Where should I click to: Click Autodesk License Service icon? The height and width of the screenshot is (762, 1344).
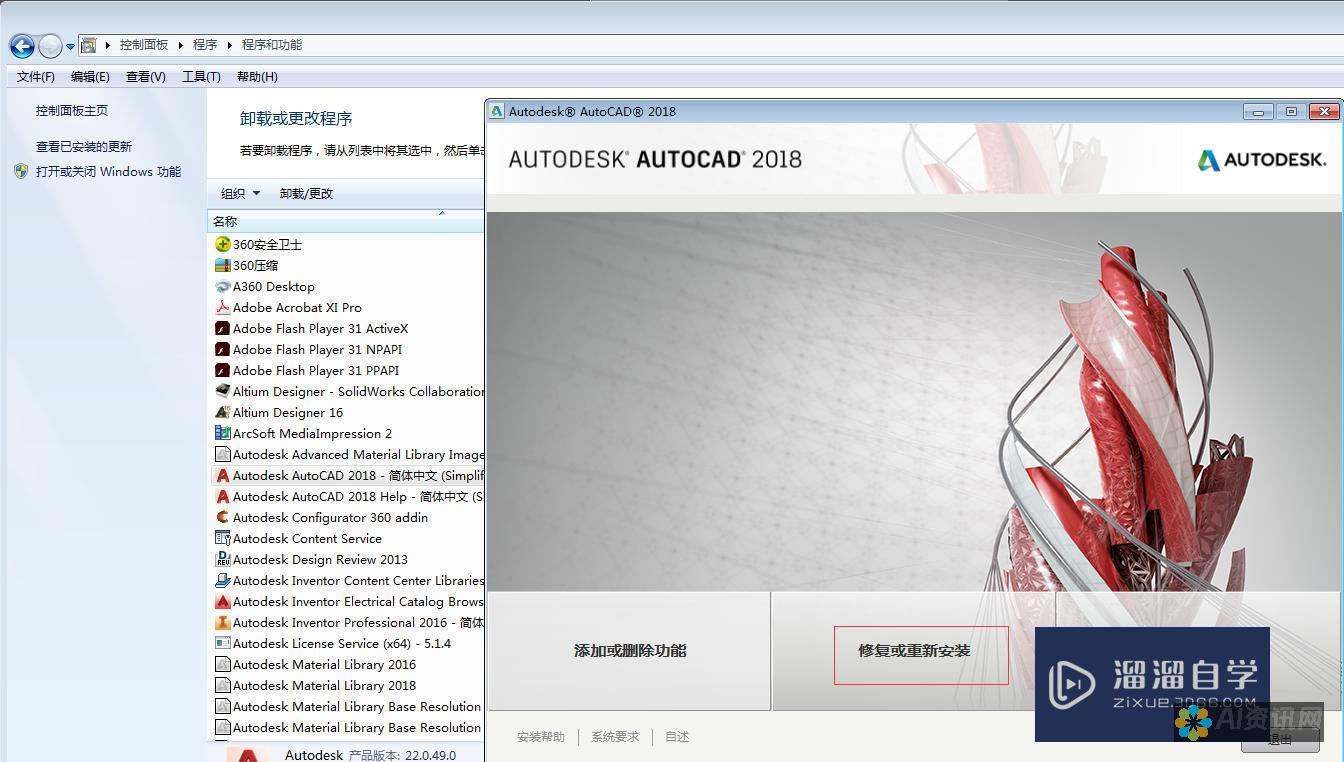pos(222,643)
